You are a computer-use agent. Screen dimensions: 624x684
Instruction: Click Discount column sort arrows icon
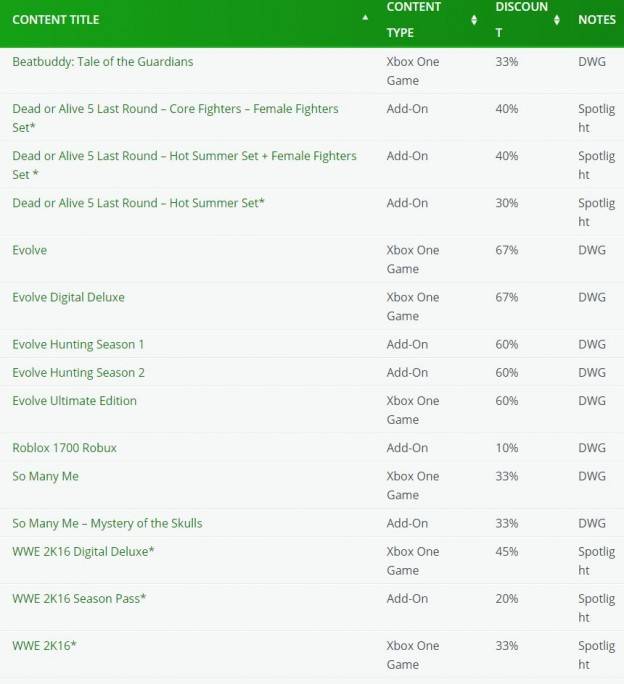point(556,20)
